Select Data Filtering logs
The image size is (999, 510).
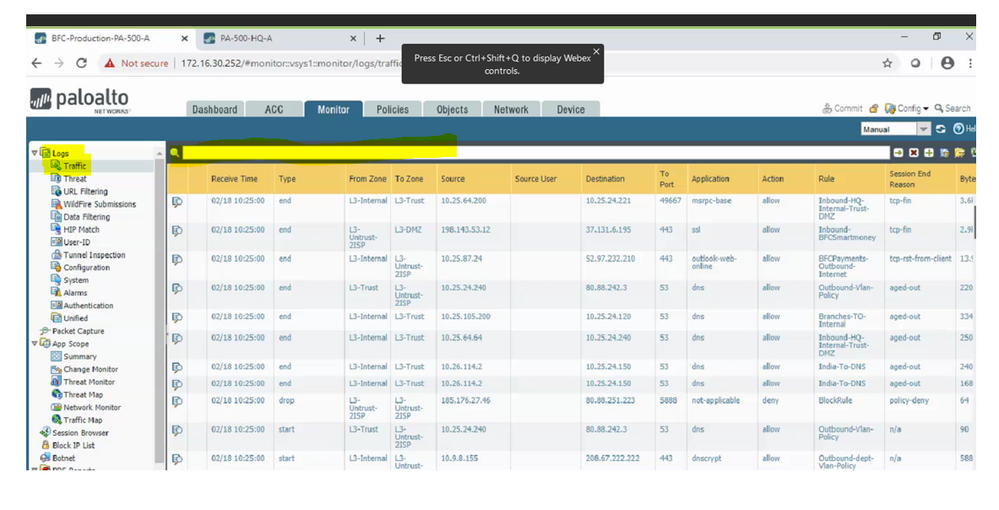pyautogui.click(x=87, y=217)
